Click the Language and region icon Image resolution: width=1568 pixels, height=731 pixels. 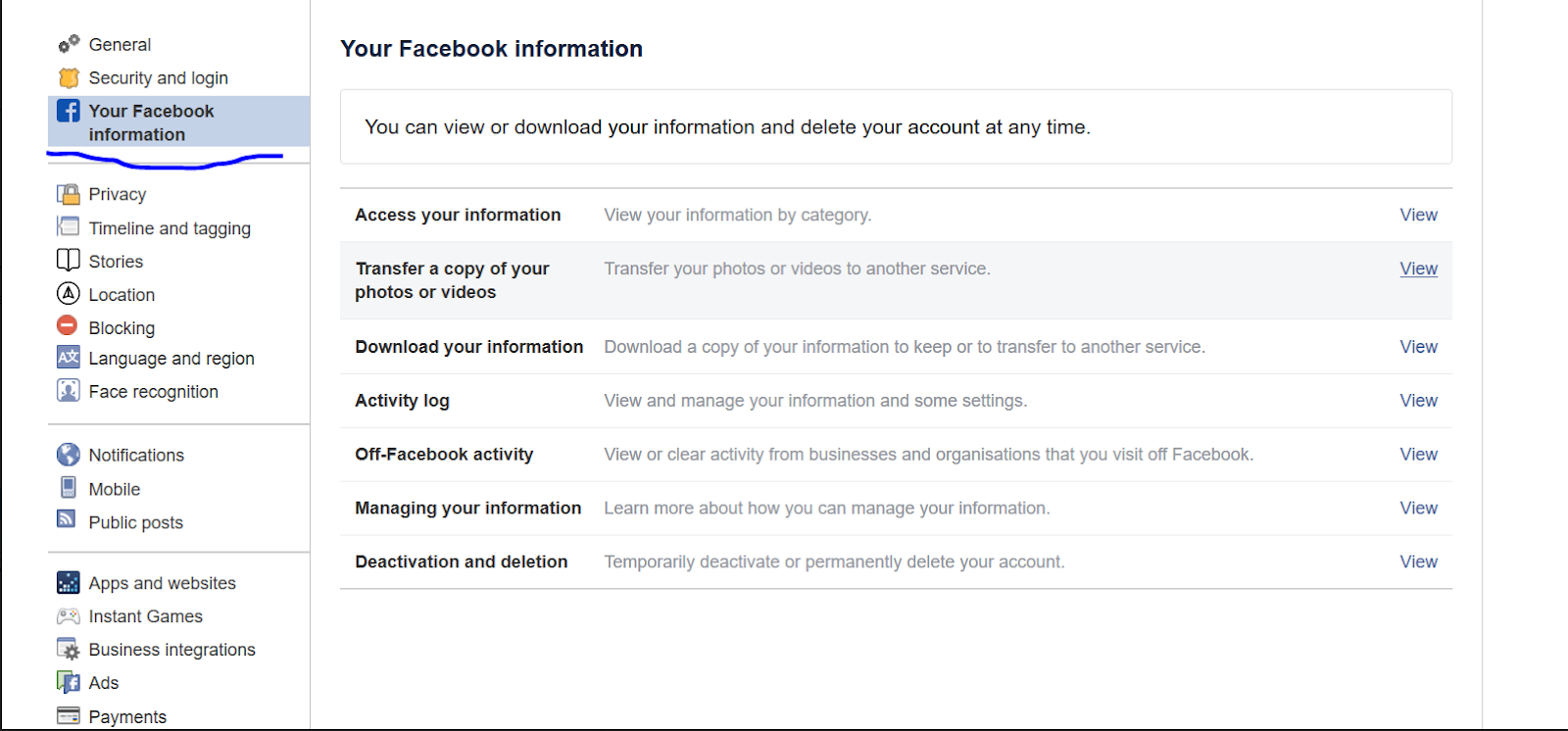69,357
